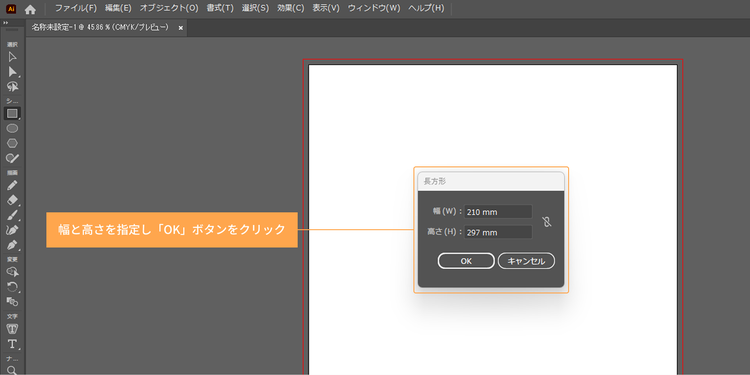Open the 編集(E) menu
The width and height of the screenshot is (750, 375).
click(x=118, y=8)
